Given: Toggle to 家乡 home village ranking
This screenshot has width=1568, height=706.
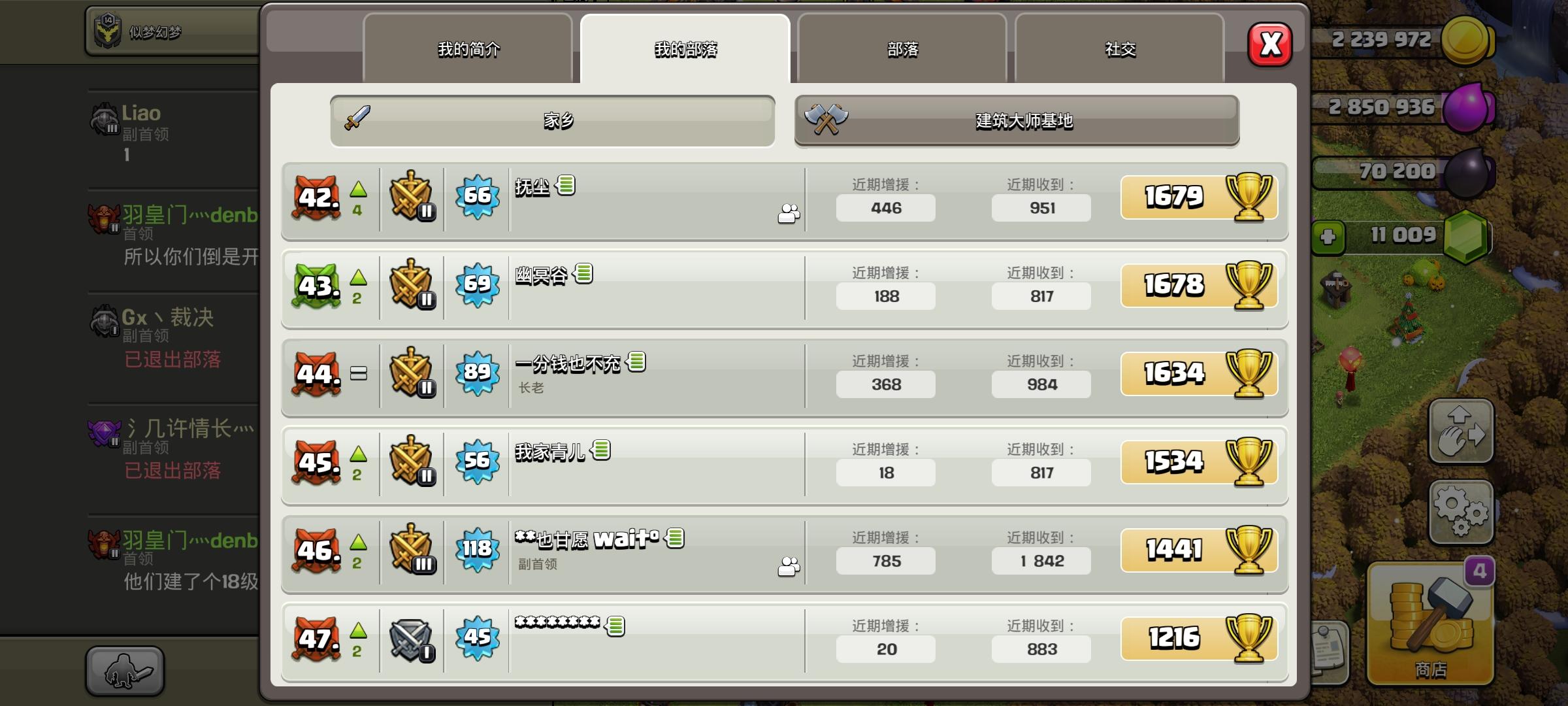Looking at the screenshot, I should [x=553, y=121].
